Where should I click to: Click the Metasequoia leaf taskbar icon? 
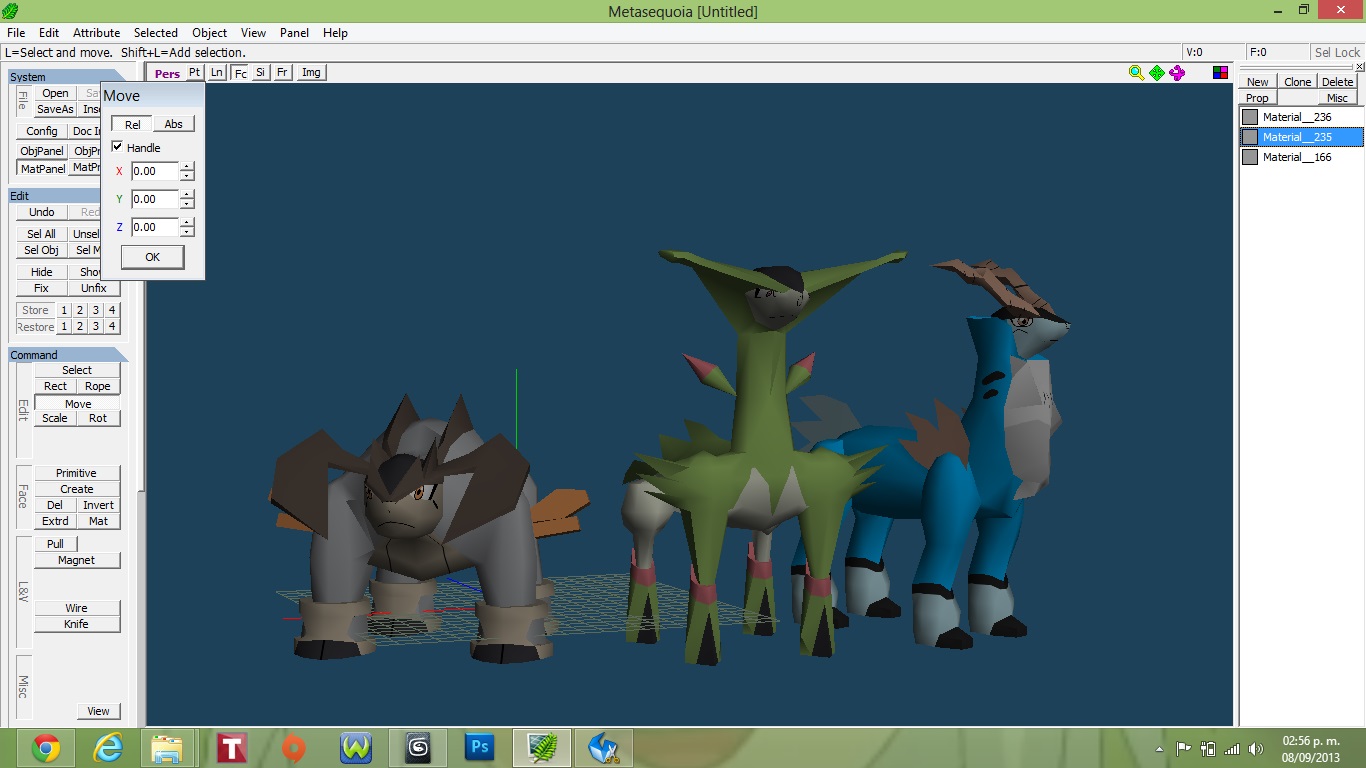(542, 748)
